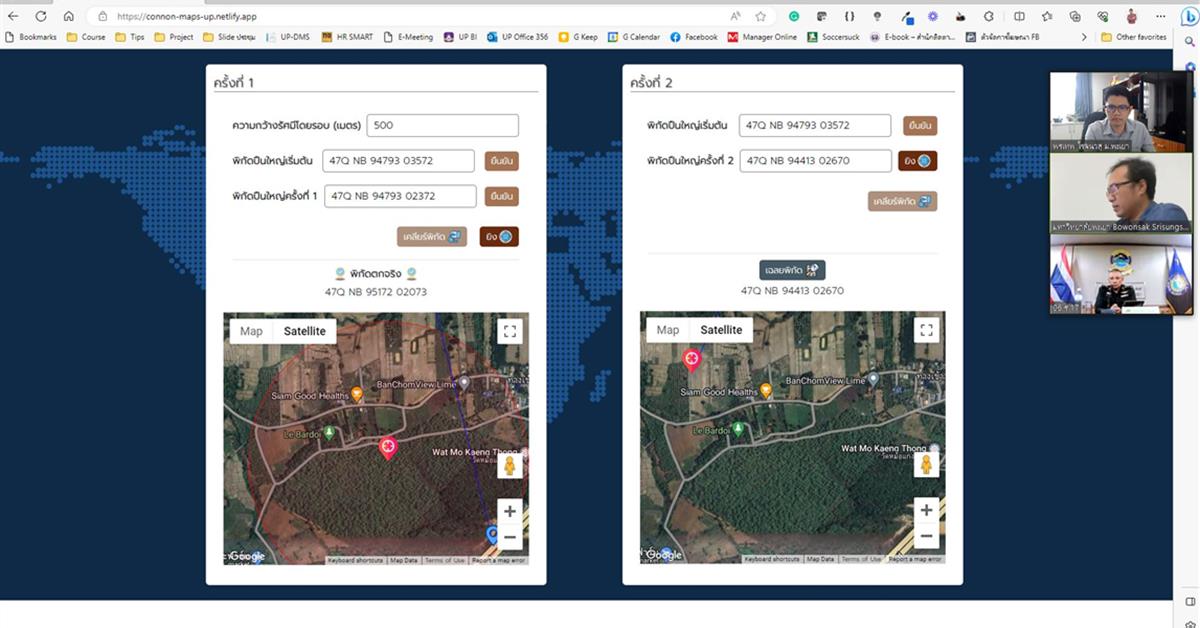Viewport: 1200px width, 628px height.
Task: Open G Calendar bookmark
Action: point(634,37)
